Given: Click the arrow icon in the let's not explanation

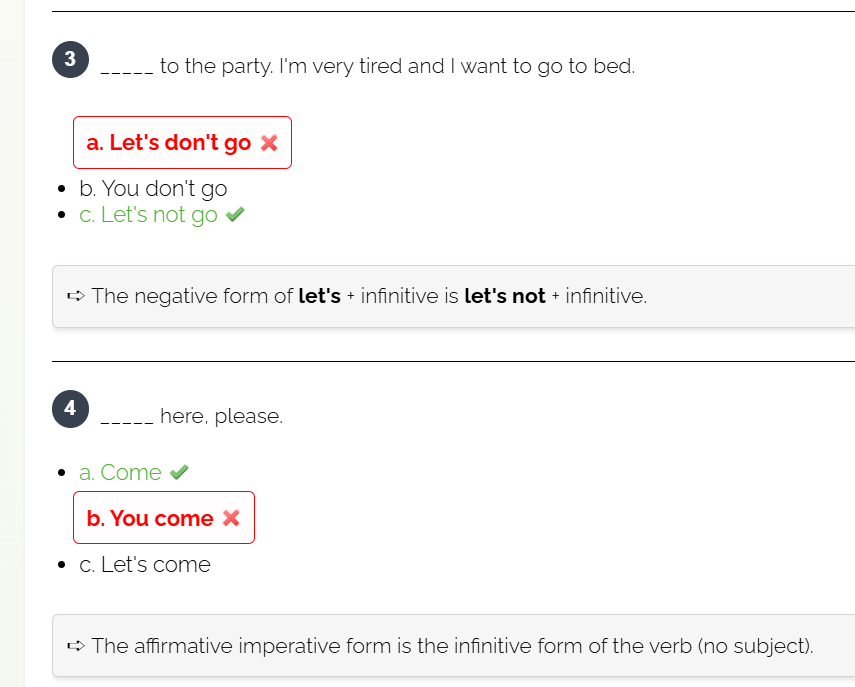Looking at the screenshot, I should [x=76, y=296].
